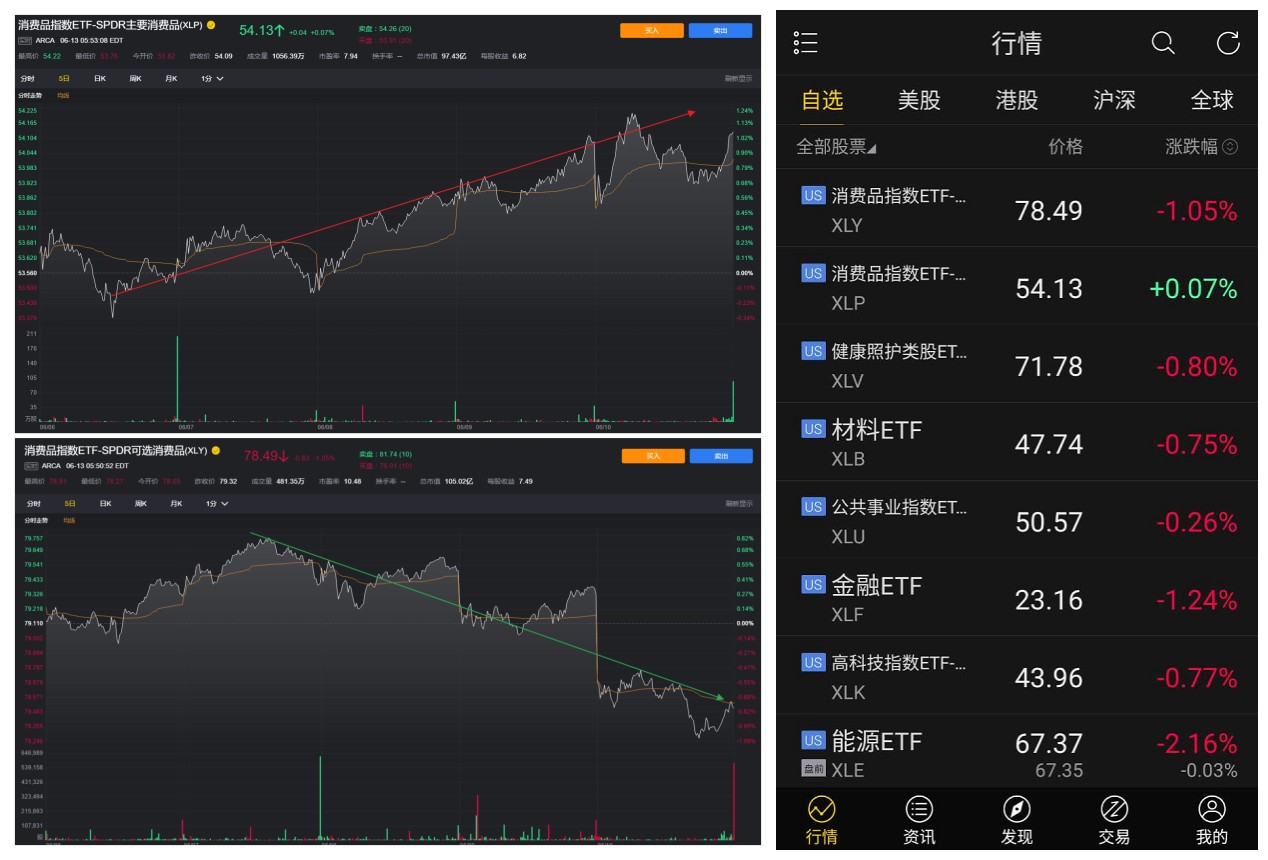This screenshot has width=1268, height=860.
Task: Open the 能源ETF XLE row
Action: (1017, 753)
